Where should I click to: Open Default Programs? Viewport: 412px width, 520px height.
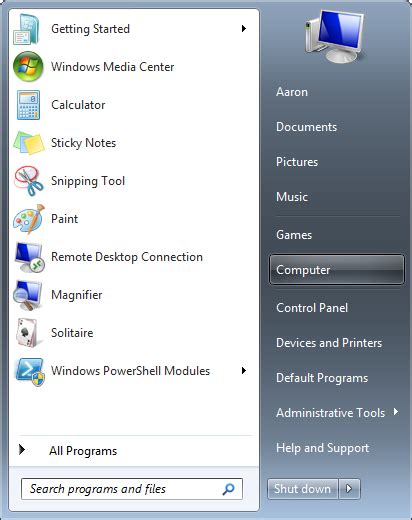click(322, 378)
